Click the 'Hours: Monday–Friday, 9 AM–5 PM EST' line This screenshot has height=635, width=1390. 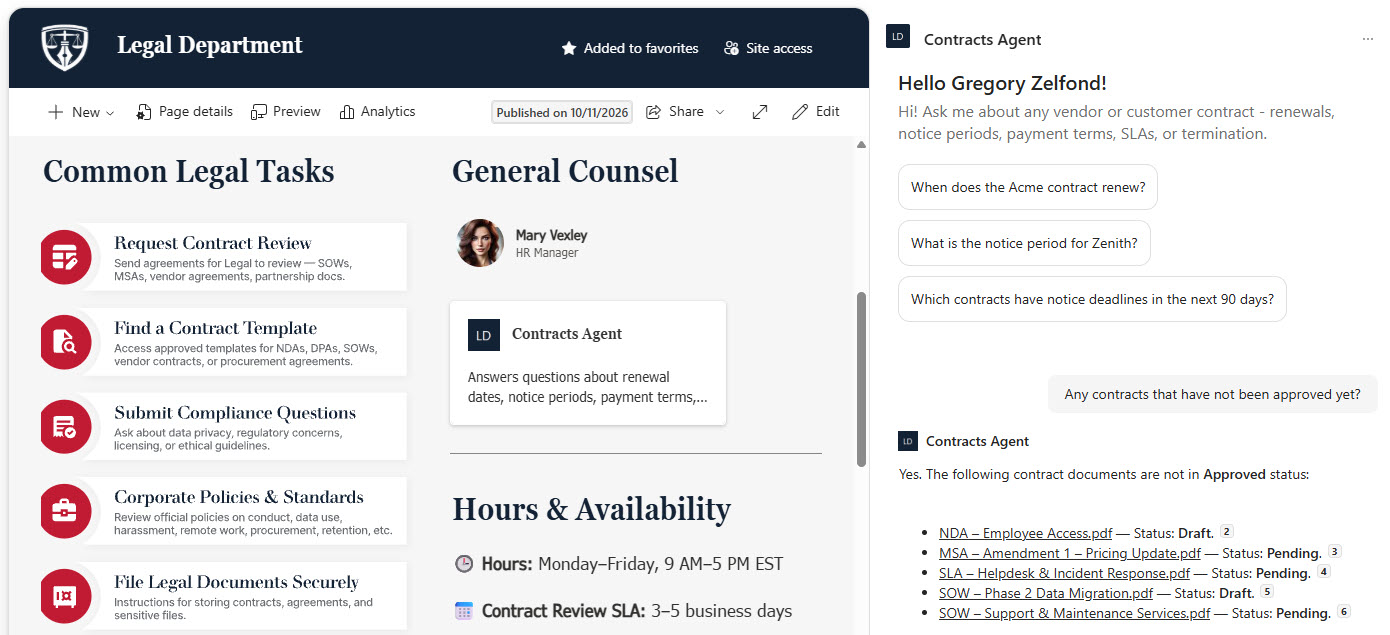tap(632, 564)
